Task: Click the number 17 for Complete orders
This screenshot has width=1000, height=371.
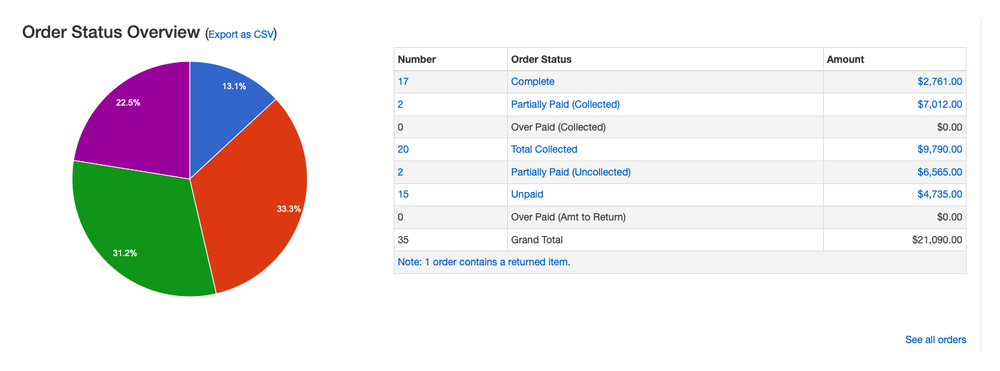Action: (x=403, y=82)
